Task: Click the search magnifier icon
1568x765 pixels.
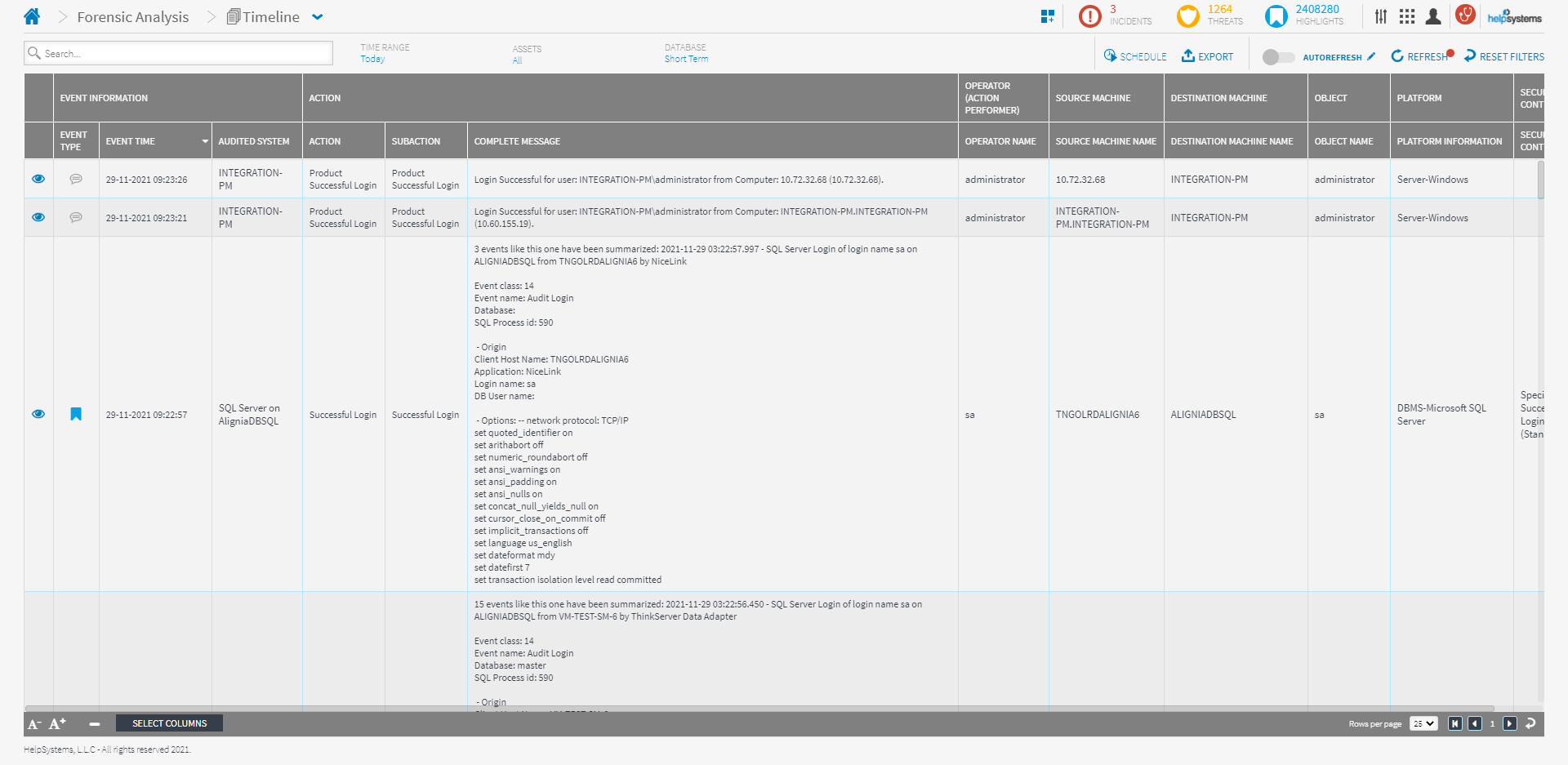Action: click(34, 53)
